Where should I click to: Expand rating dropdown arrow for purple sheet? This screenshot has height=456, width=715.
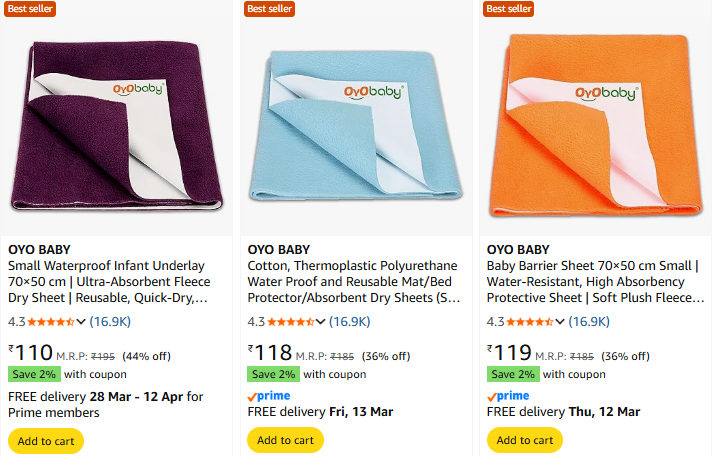(82, 322)
